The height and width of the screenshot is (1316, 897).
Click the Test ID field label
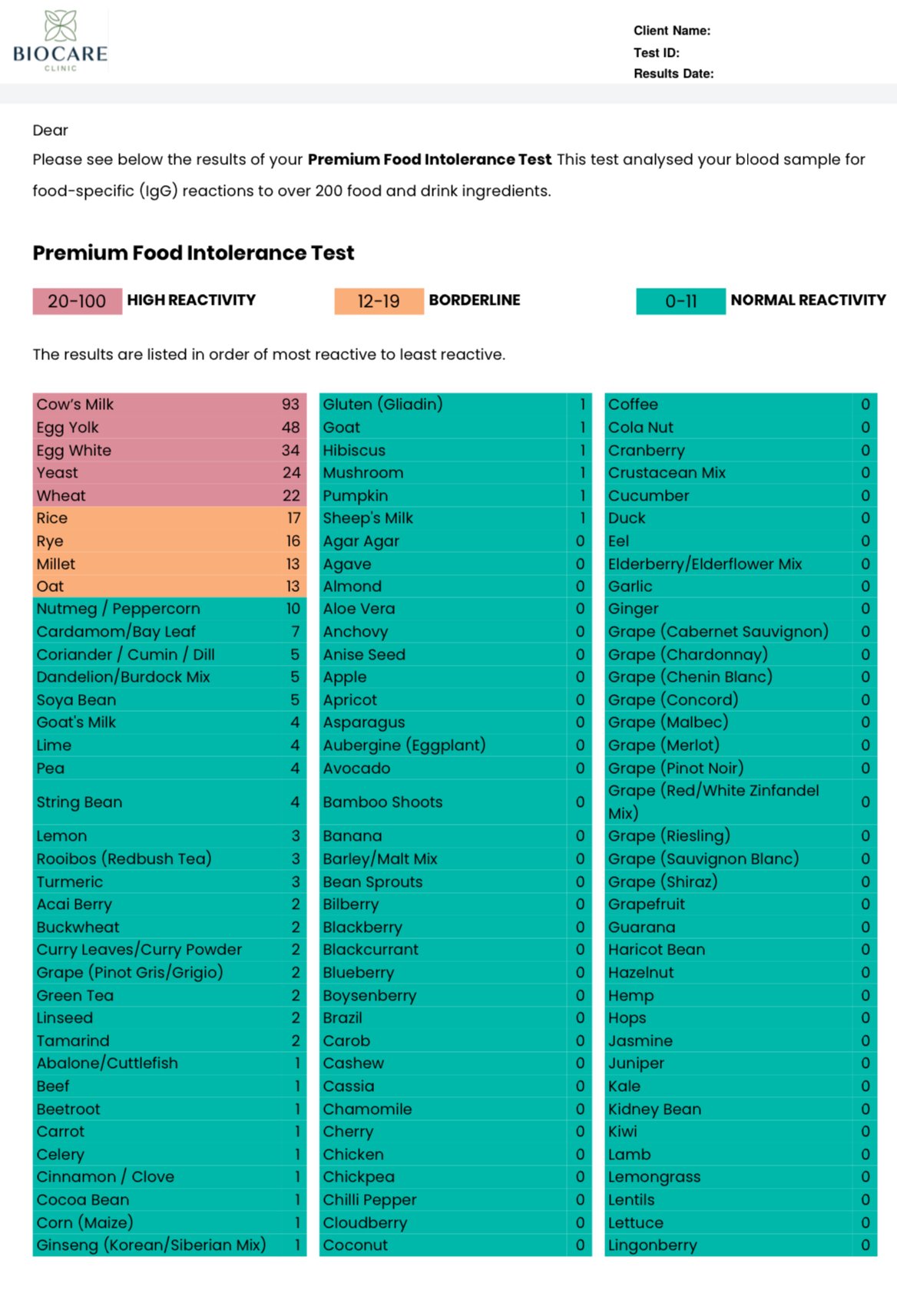pos(657,53)
